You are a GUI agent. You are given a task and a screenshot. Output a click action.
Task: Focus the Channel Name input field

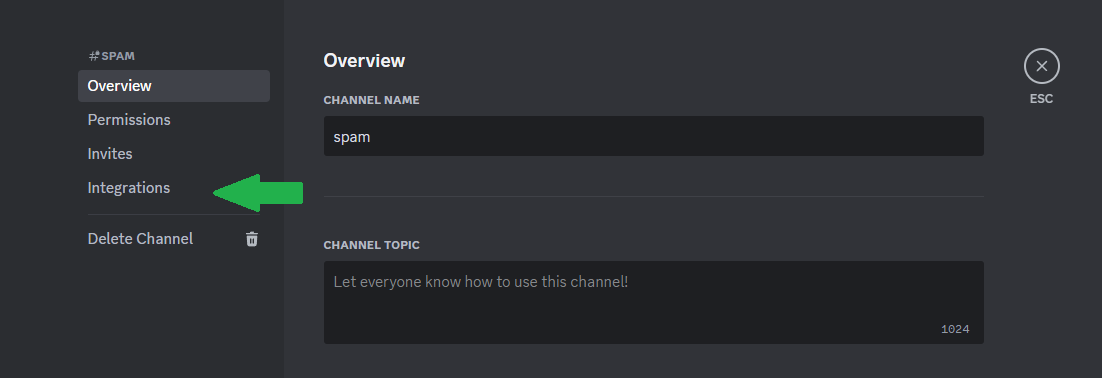tap(654, 136)
